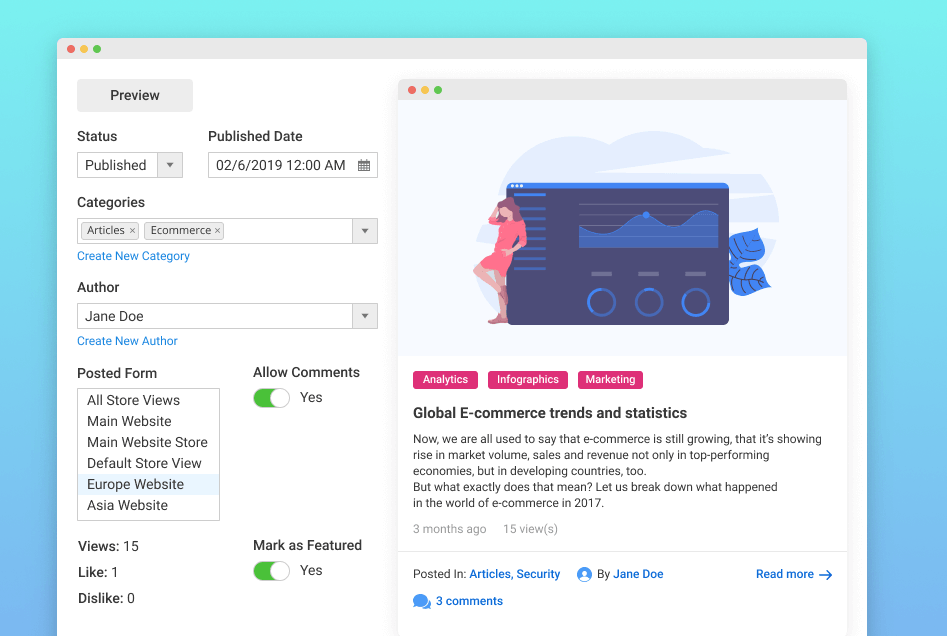The image size is (947, 636).
Task: Open the Published Date calendar picker
Action: pos(364,165)
